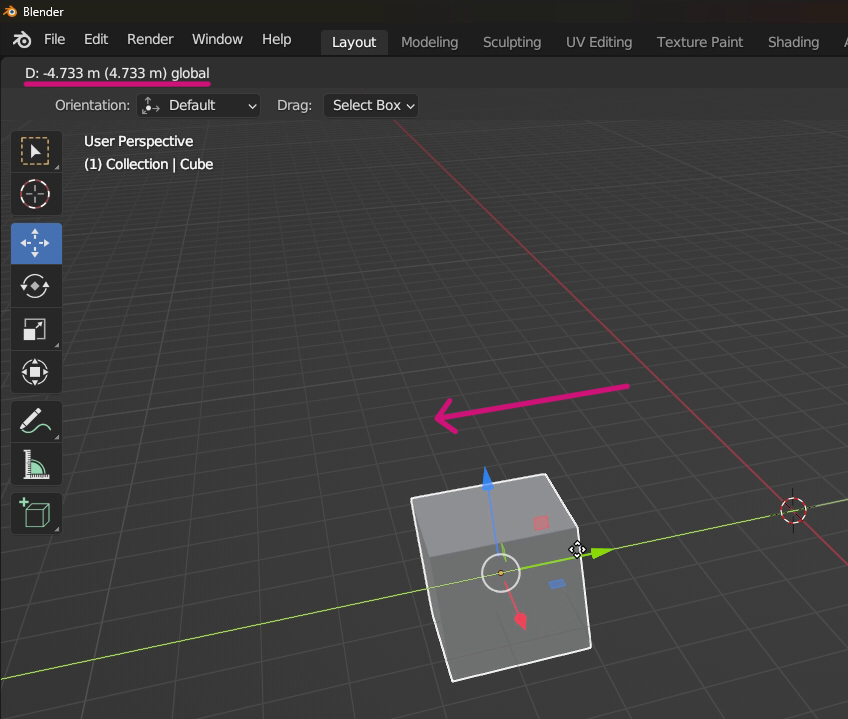The height and width of the screenshot is (719, 848).
Task: Switch to the Texture Paint workspace tab
Action: click(x=700, y=42)
